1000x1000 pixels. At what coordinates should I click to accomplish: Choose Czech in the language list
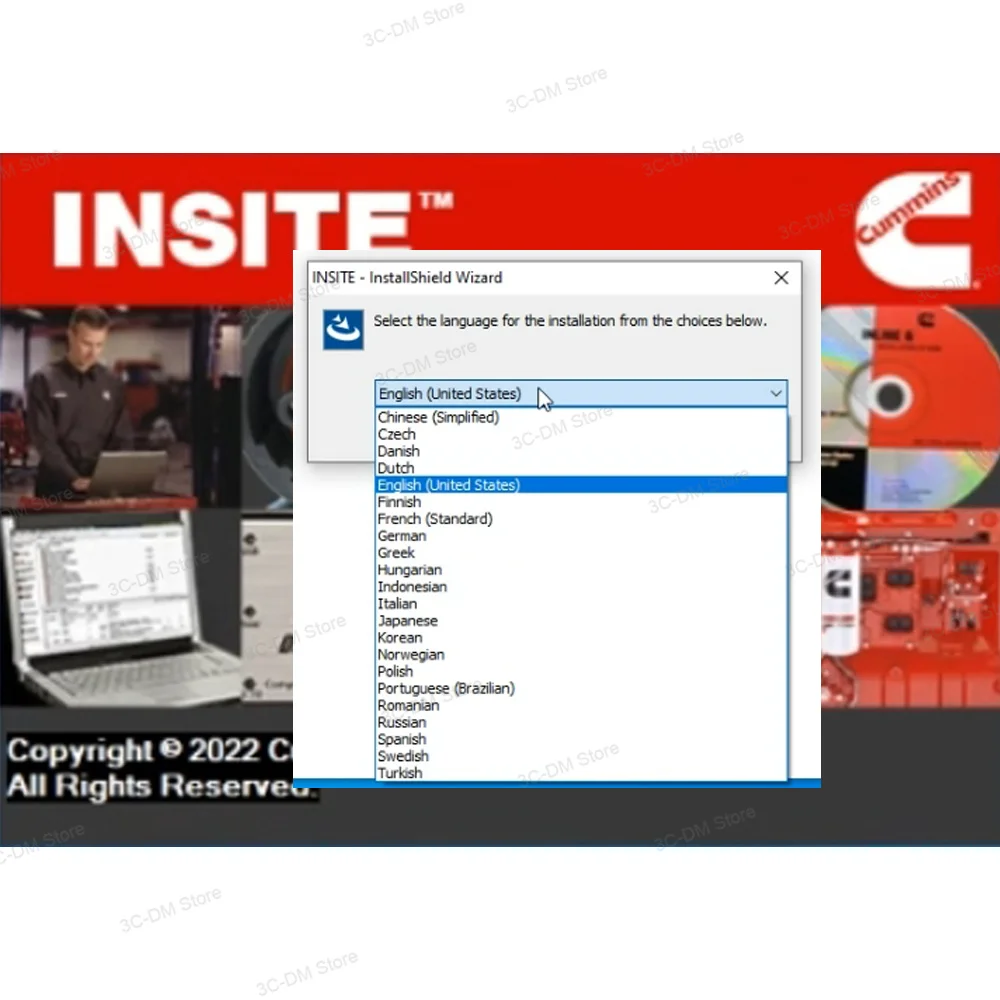[x=581, y=434]
